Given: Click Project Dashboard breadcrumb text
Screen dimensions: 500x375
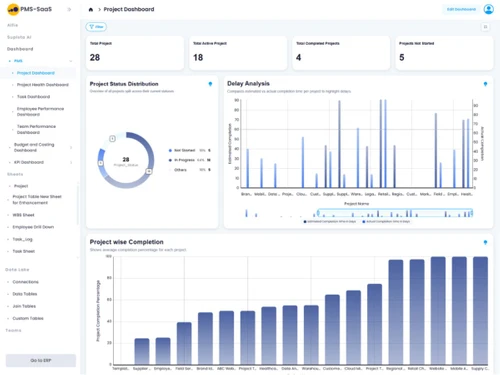Looking at the screenshot, I should coord(129,9).
